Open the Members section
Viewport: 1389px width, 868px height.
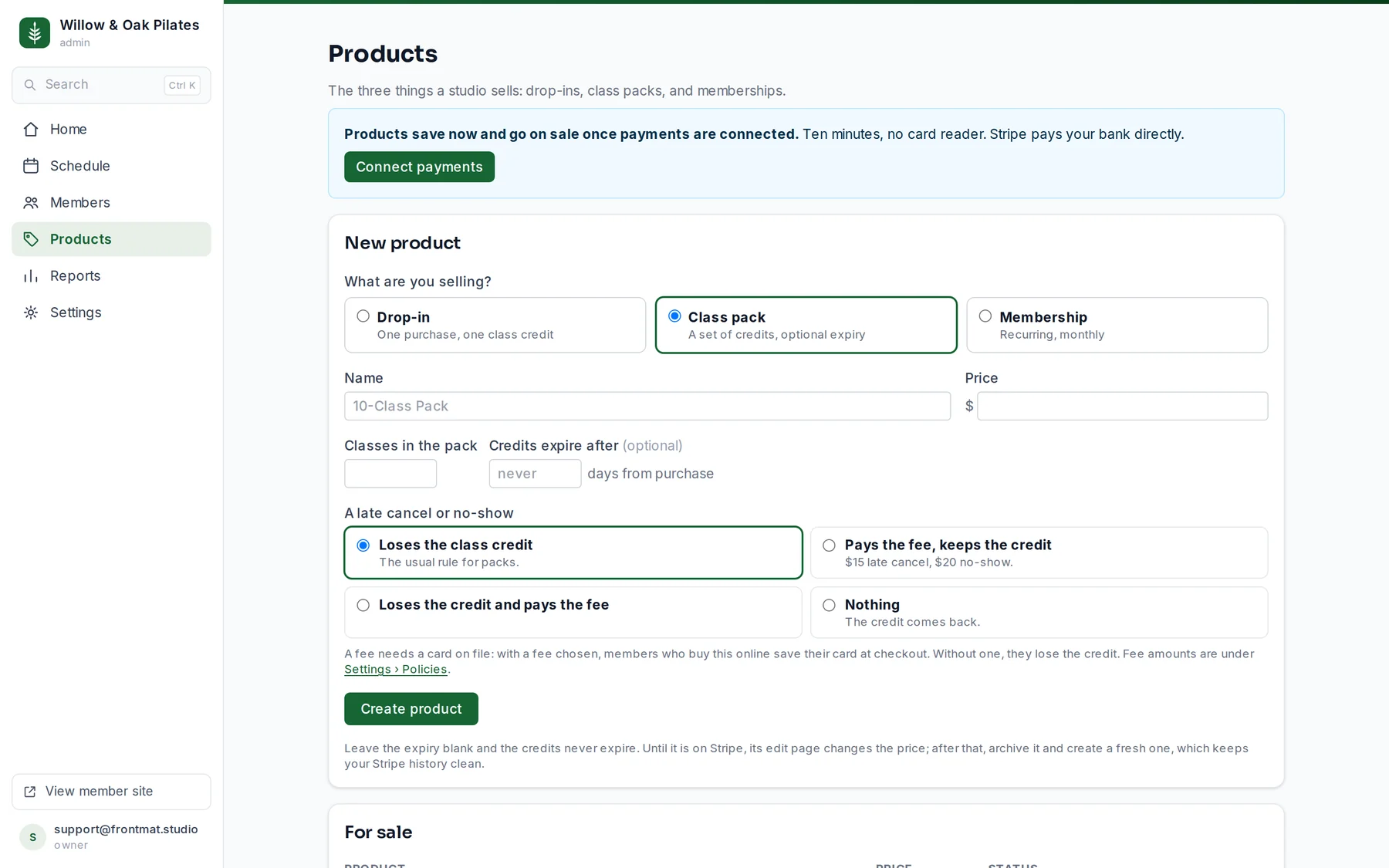pos(111,203)
